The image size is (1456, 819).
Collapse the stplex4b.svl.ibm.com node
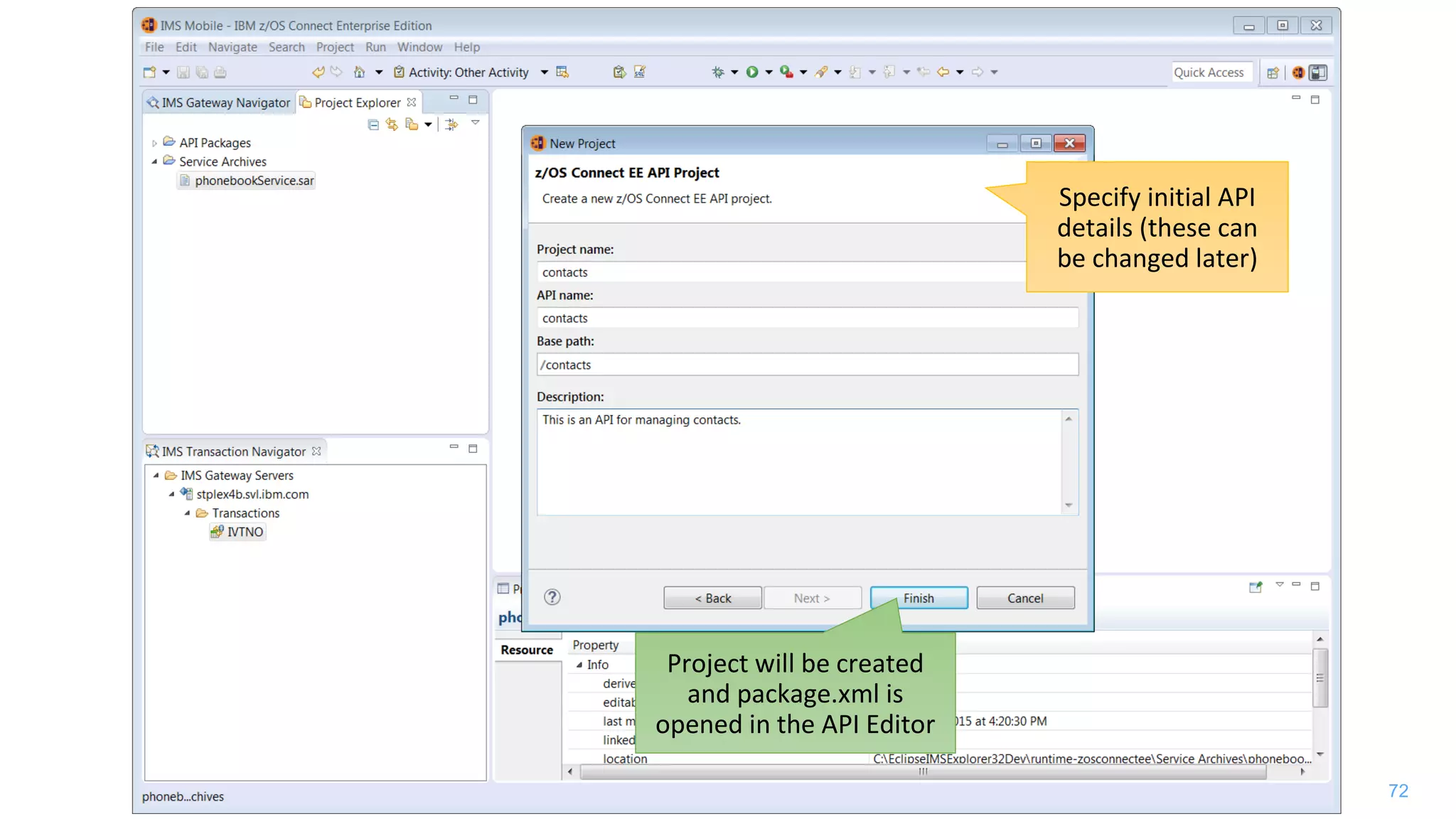click(171, 494)
